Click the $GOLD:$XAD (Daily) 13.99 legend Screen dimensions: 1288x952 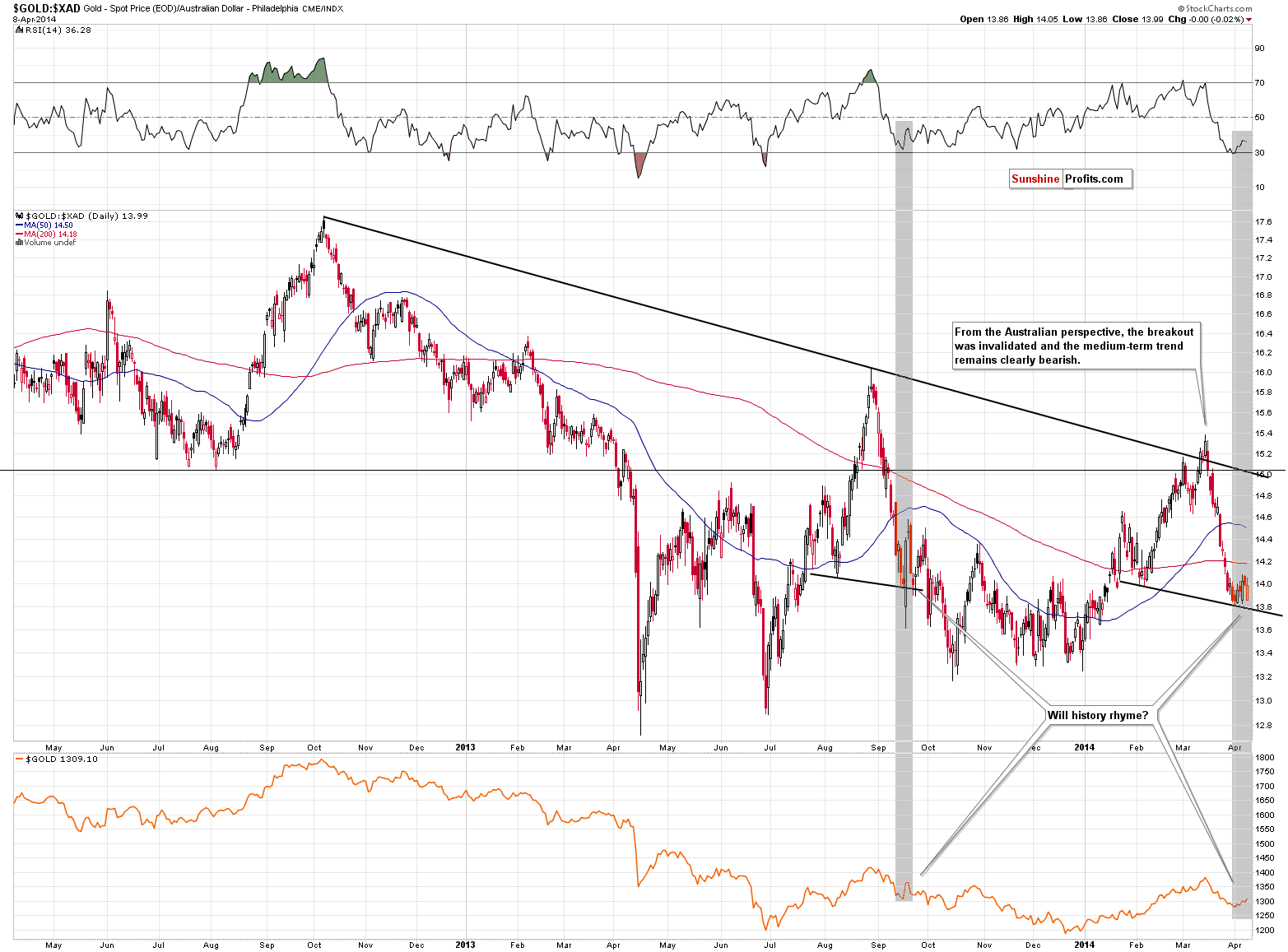[x=86, y=216]
